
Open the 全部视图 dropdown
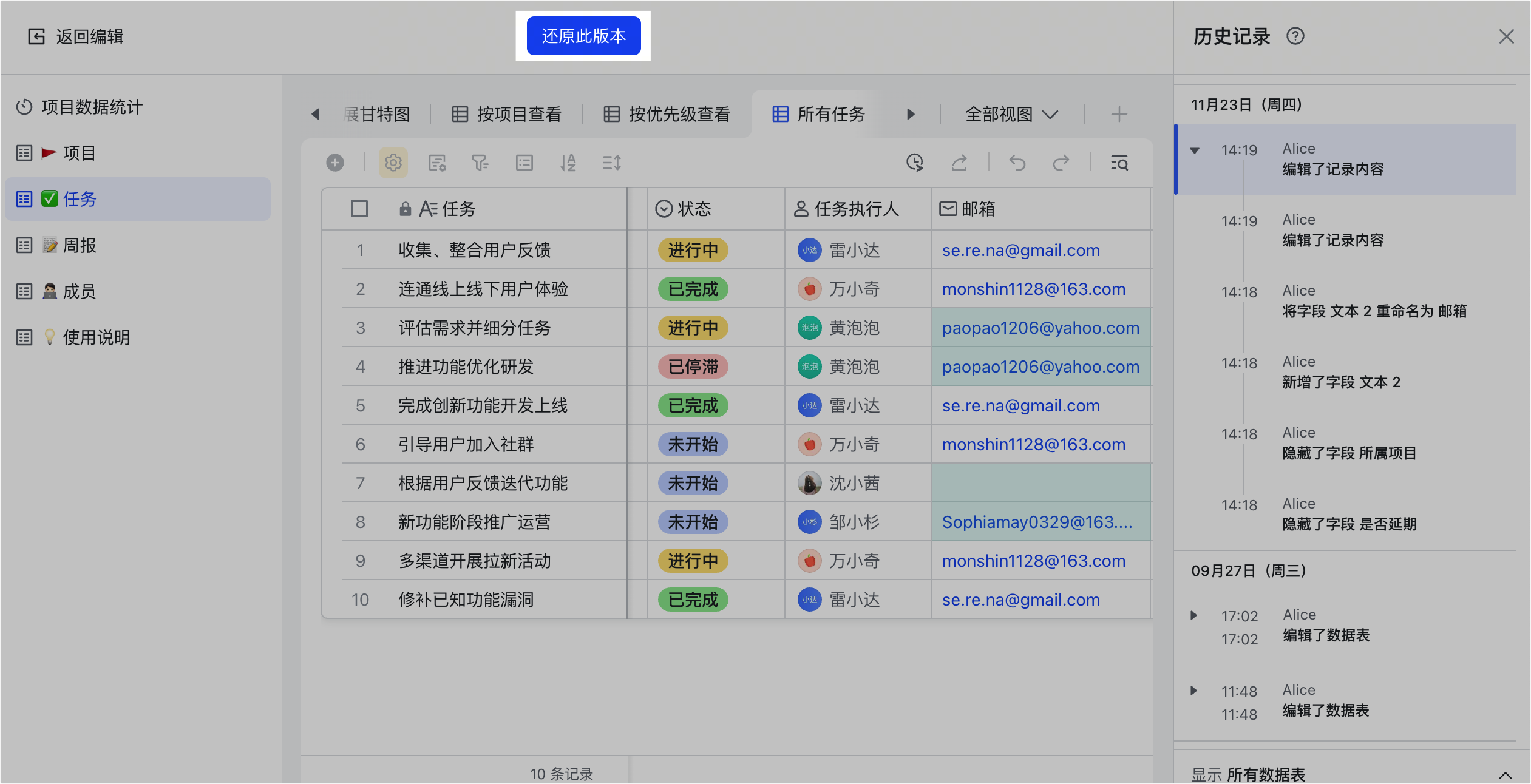tap(1011, 114)
